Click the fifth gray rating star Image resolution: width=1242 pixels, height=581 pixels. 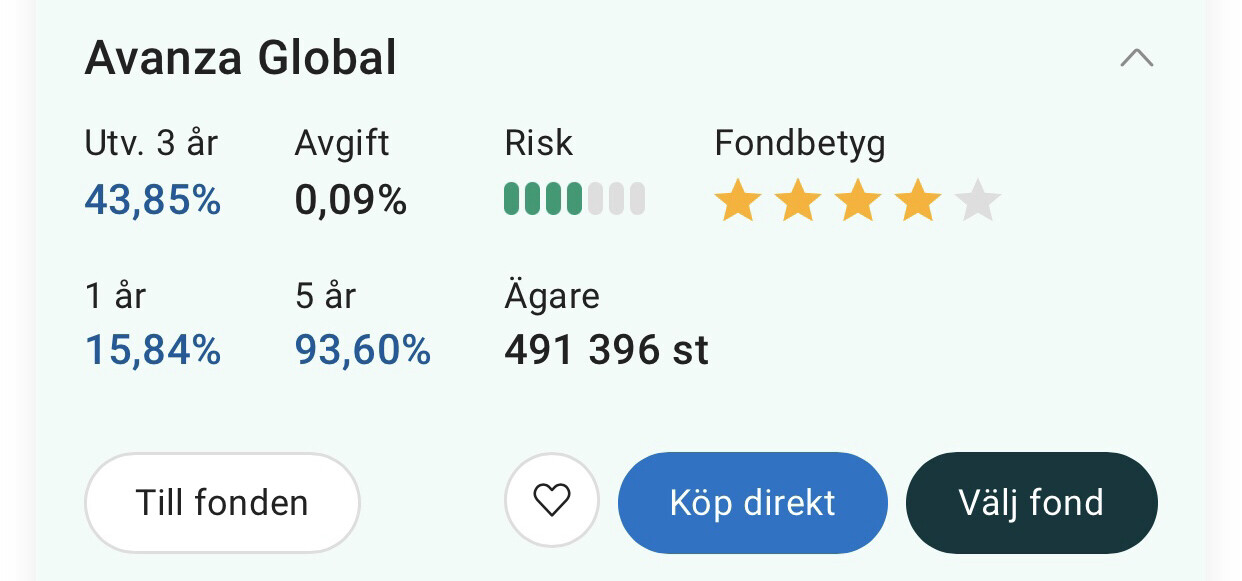pyautogui.click(x=978, y=201)
